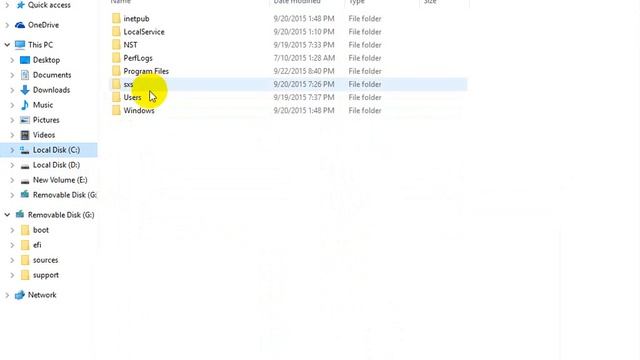Click the Local Disk (C:) drive icon
Image resolution: width=640 pixels, height=360 pixels.
tap(25, 150)
